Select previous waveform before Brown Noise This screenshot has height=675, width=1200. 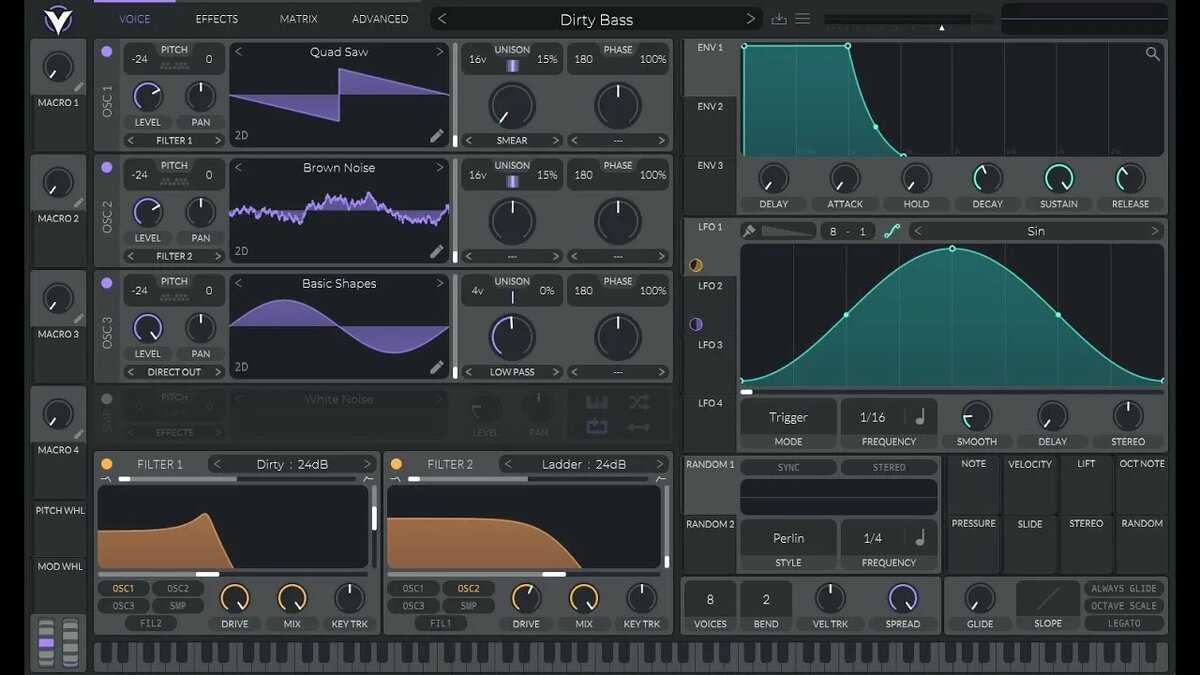tap(238, 168)
